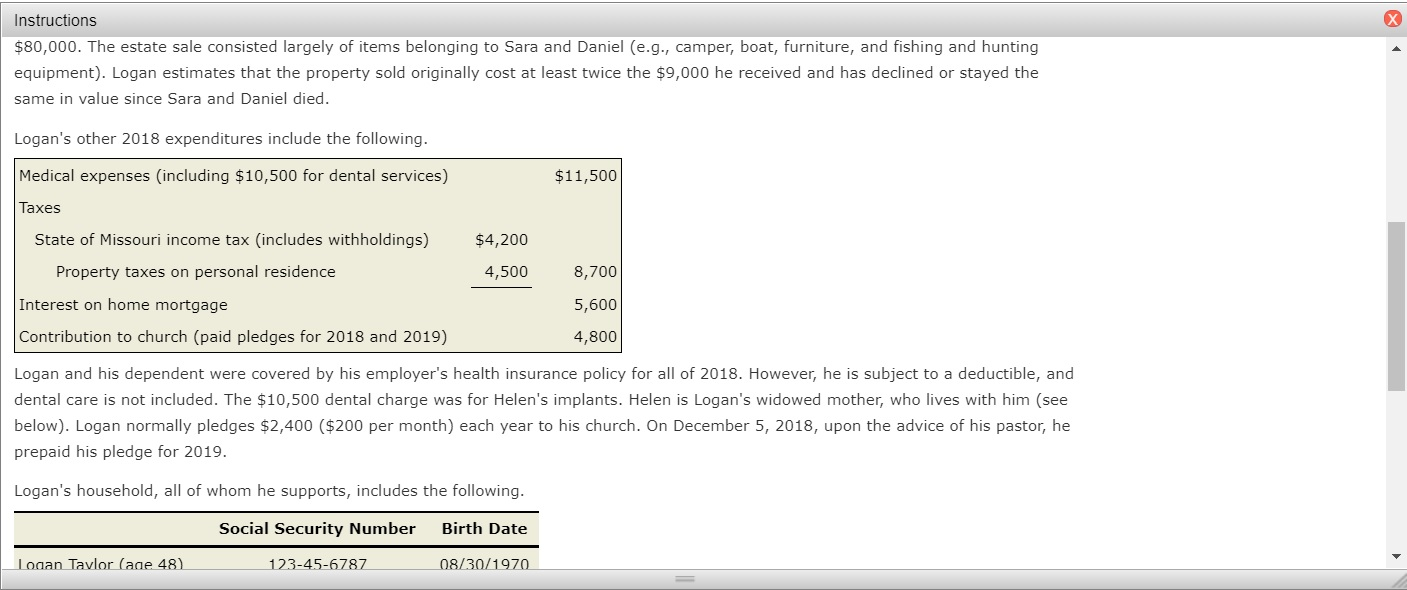
Task: Select the Medical expenses table row
Action: [300, 175]
